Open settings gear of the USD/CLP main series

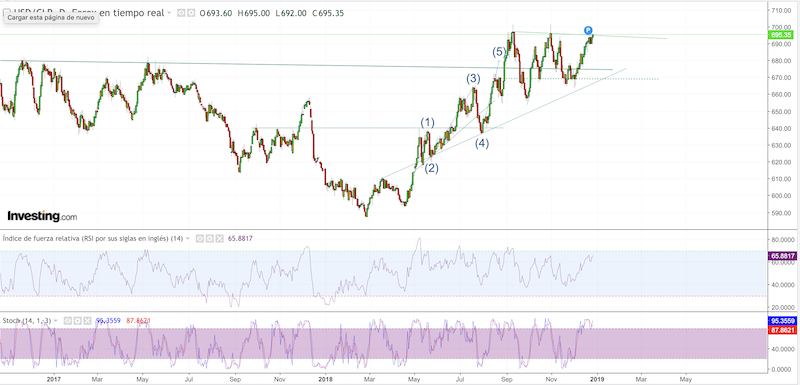(x=190, y=13)
